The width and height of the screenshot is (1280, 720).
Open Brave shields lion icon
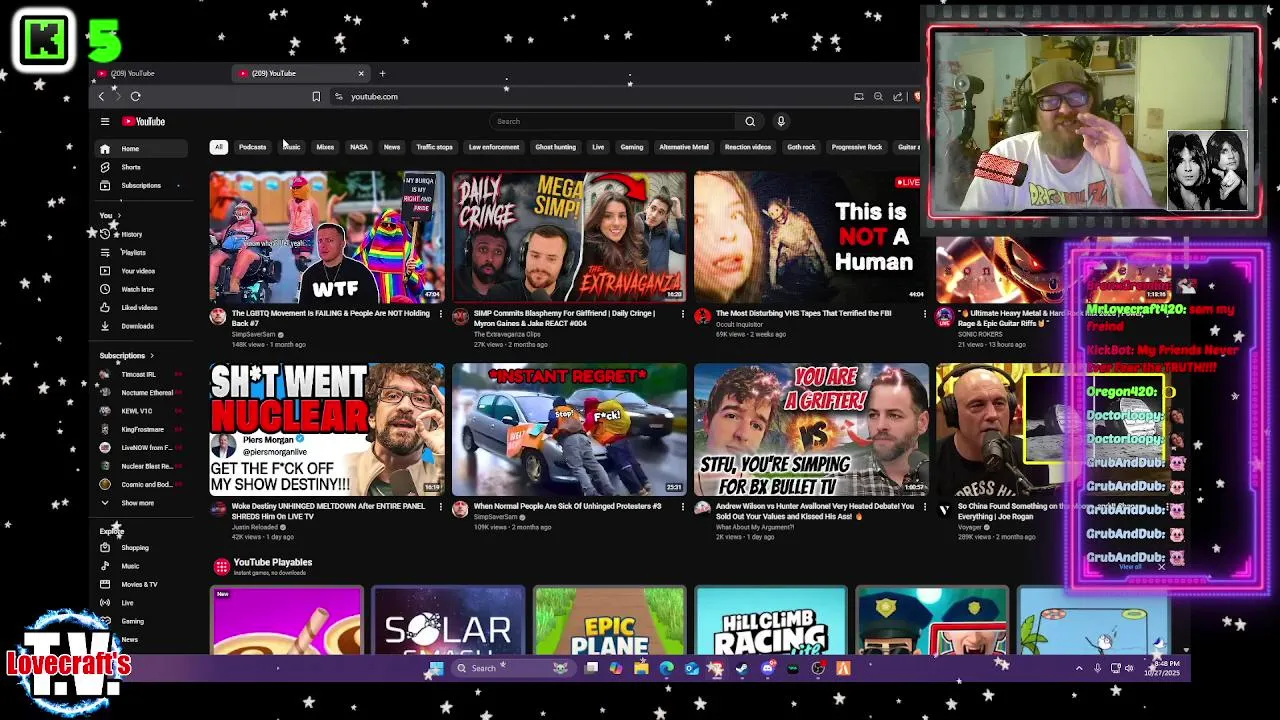pos(916,96)
